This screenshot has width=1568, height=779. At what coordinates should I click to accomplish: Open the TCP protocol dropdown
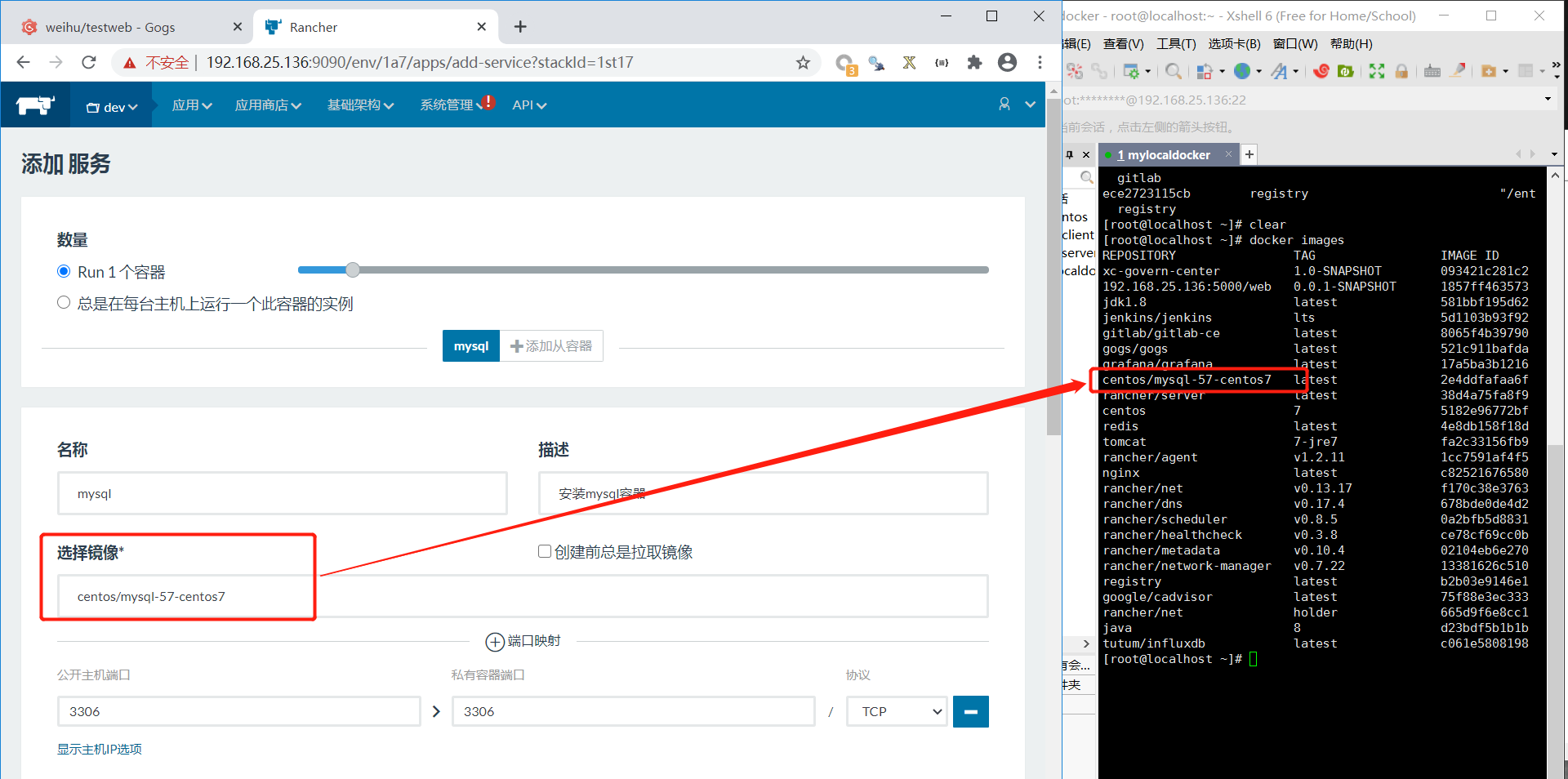[x=897, y=711]
